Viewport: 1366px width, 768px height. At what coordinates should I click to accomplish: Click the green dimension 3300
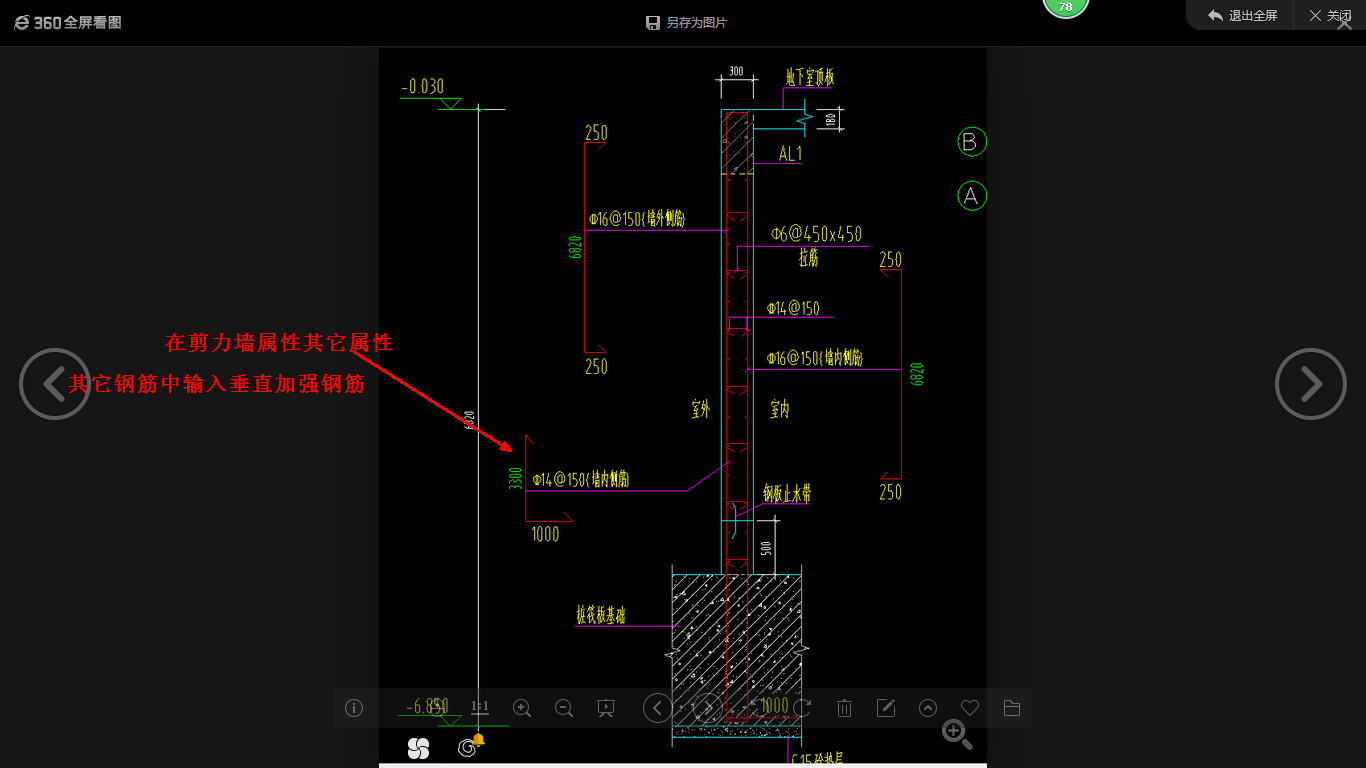tap(515, 478)
